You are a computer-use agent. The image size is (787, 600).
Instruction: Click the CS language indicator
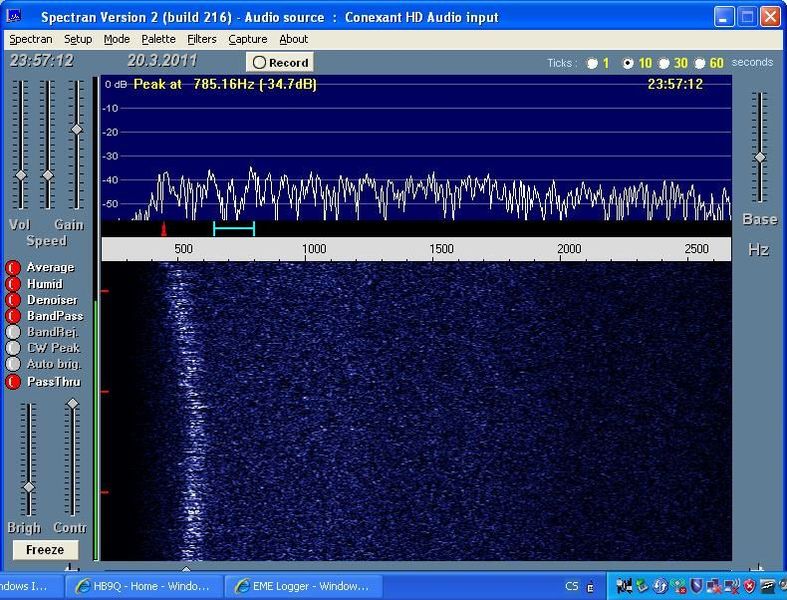click(571, 586)
